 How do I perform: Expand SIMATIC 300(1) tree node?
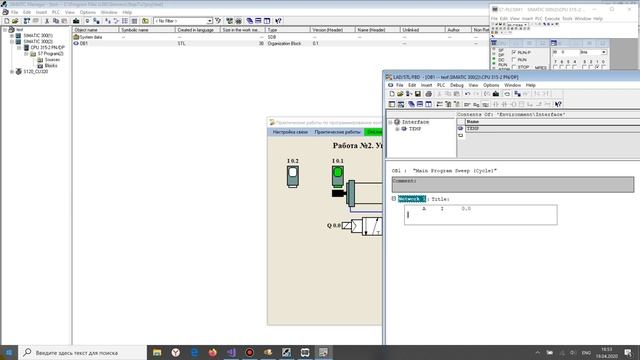point(12,36)
